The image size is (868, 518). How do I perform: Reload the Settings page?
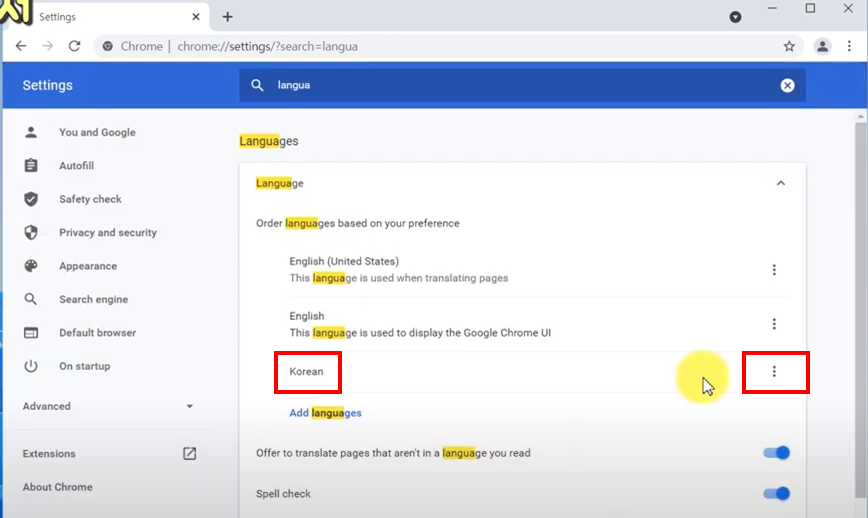point(75,46)
